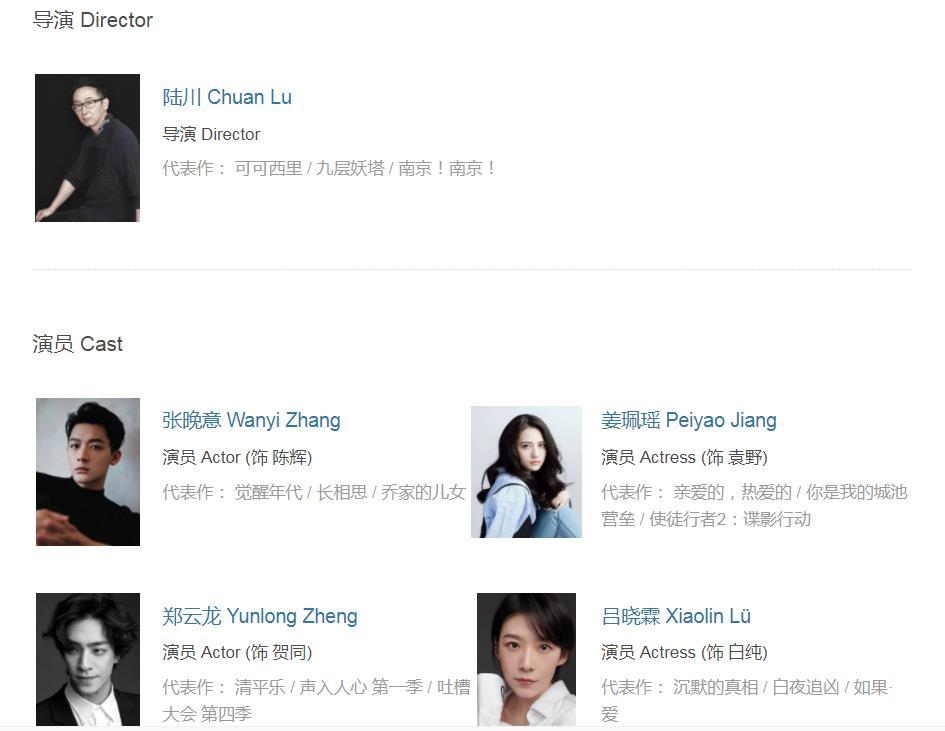Viewport: 945px width, 731px height.
Task: Click Xiaolin Lü's portrait thumbnail
Action: 526,659
